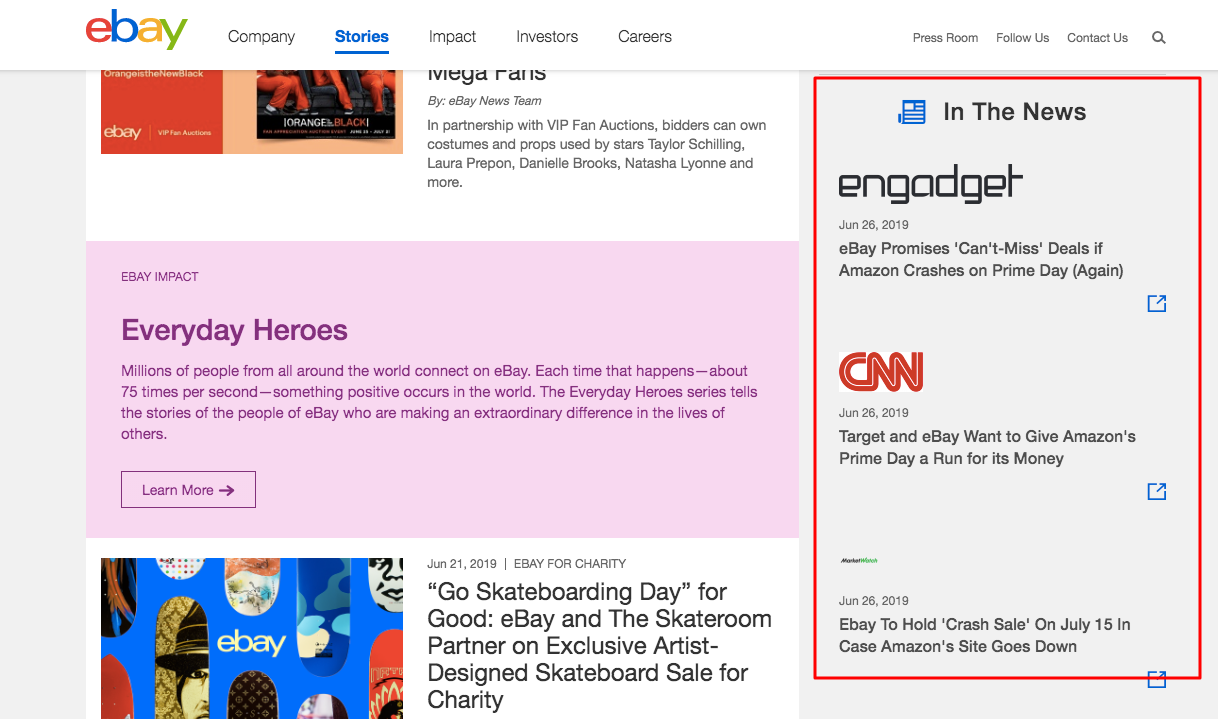Go to Contact Us
1218x719 pixels.
[1097, 38]
